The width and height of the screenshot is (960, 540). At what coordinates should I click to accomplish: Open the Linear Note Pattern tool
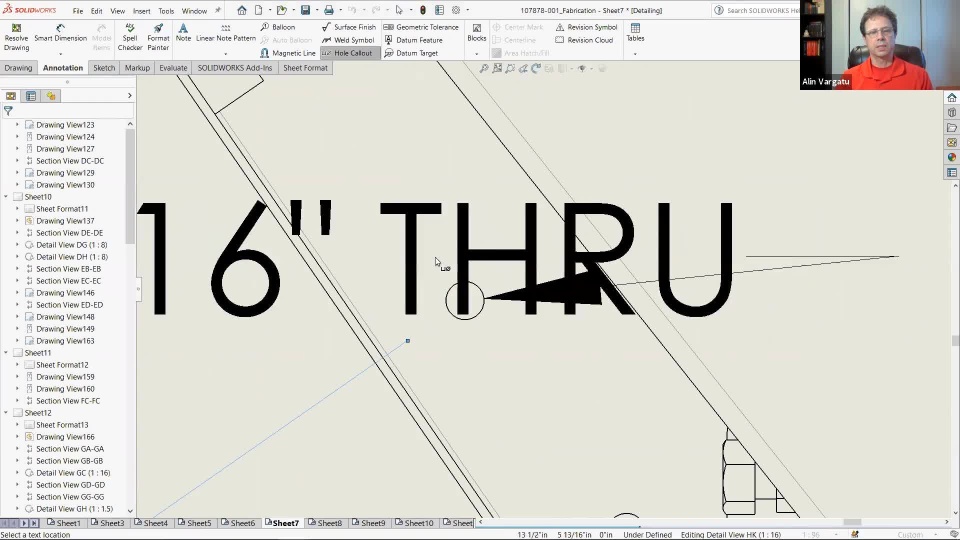click(x=226, y=33)
